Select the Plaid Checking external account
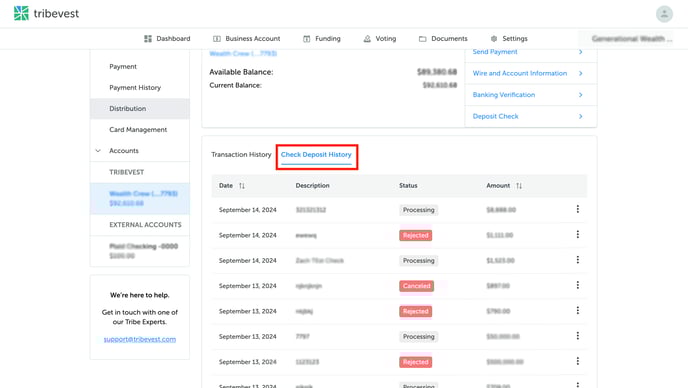This screenshot has width=688, height=388. 140,251
